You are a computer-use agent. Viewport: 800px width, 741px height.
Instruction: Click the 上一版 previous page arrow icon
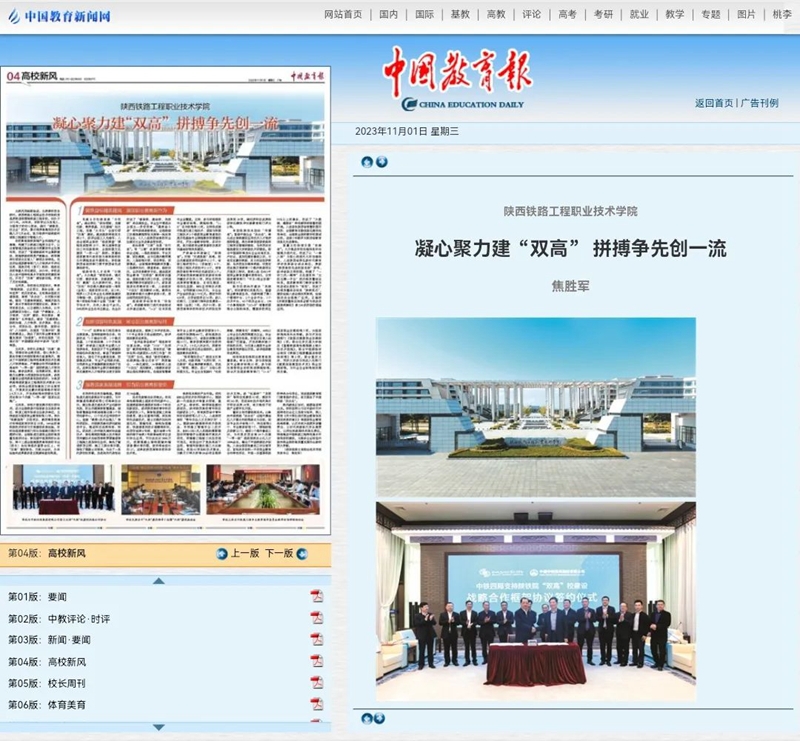pyautogui.click(x=221, y=554)
